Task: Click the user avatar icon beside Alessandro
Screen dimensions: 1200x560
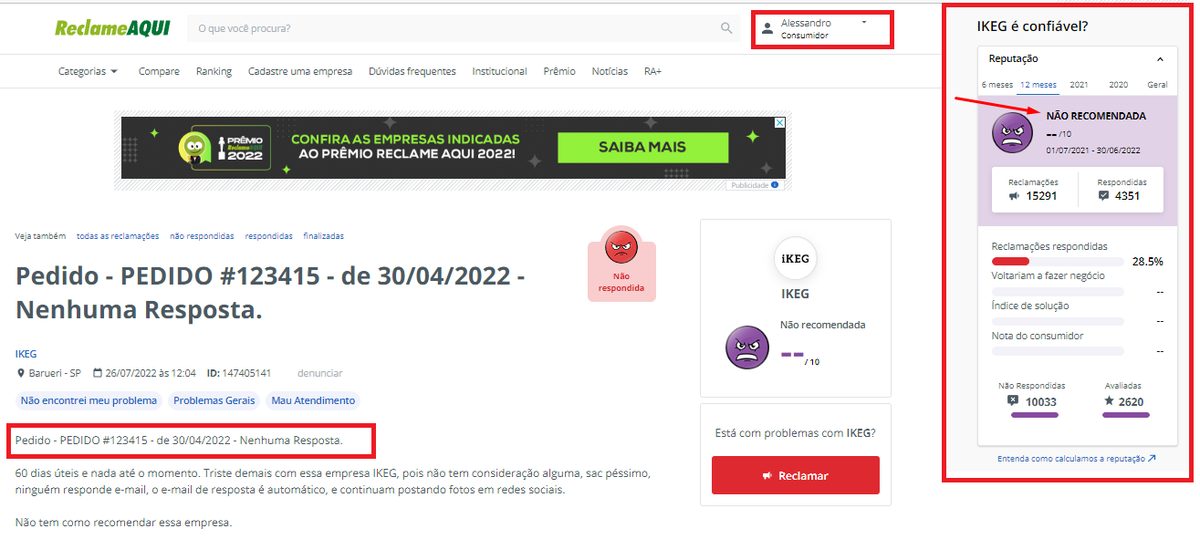Action: click(767, 29)
